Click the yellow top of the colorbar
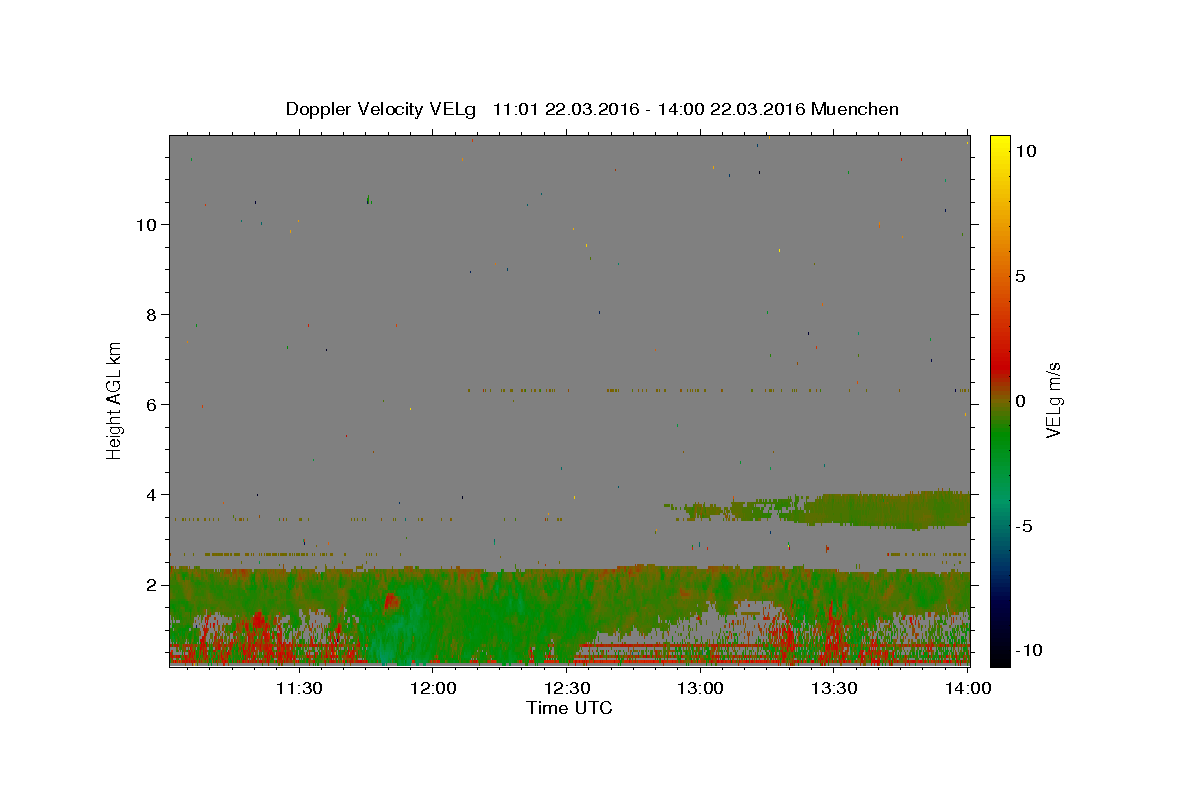This screenshot has width=1200, height=800. [x=999, y=143]
